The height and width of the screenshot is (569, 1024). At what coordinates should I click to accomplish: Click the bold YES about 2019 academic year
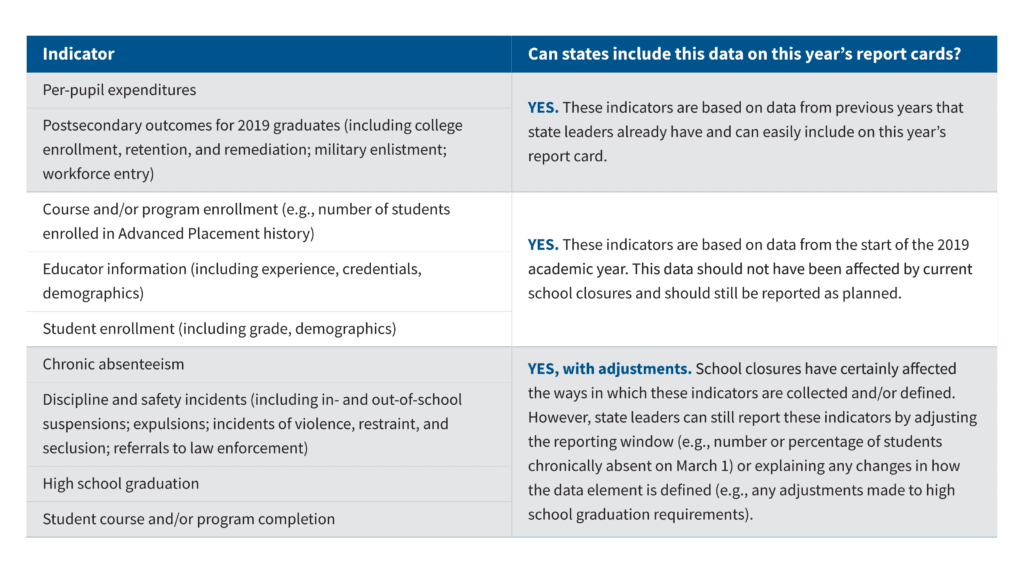tap(543, 245)
